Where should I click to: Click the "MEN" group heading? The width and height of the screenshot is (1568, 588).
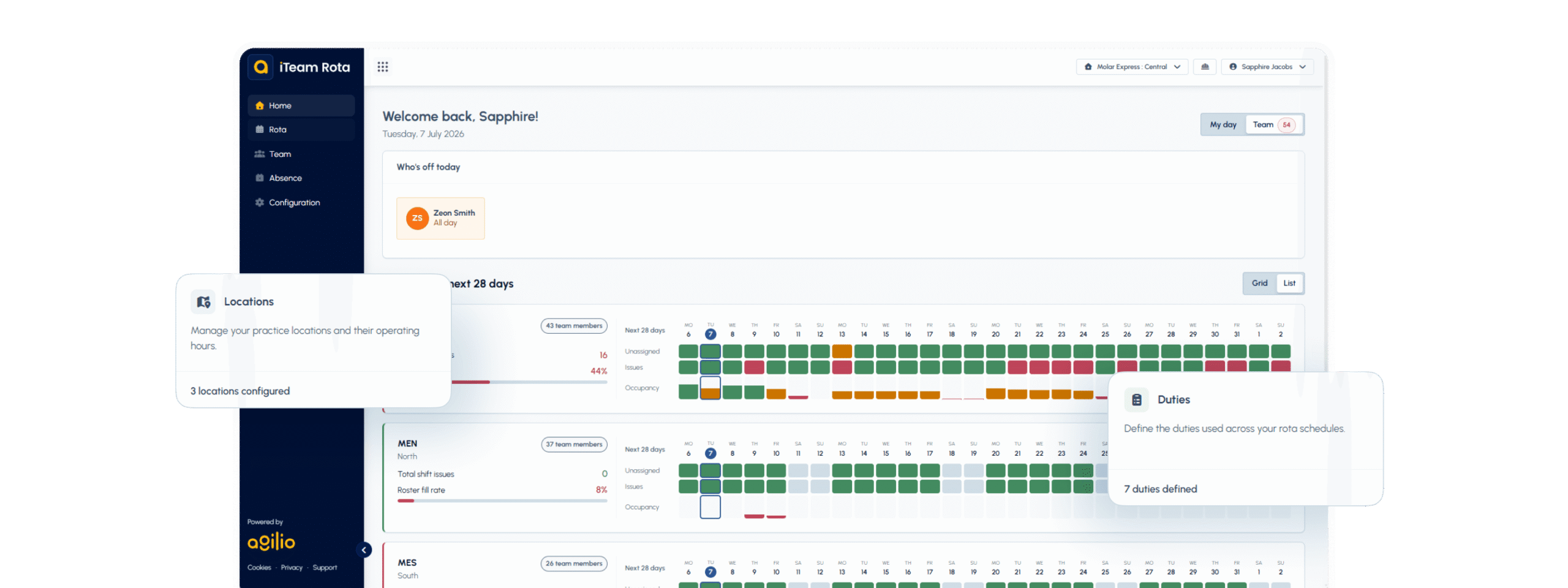click(407, 443)
